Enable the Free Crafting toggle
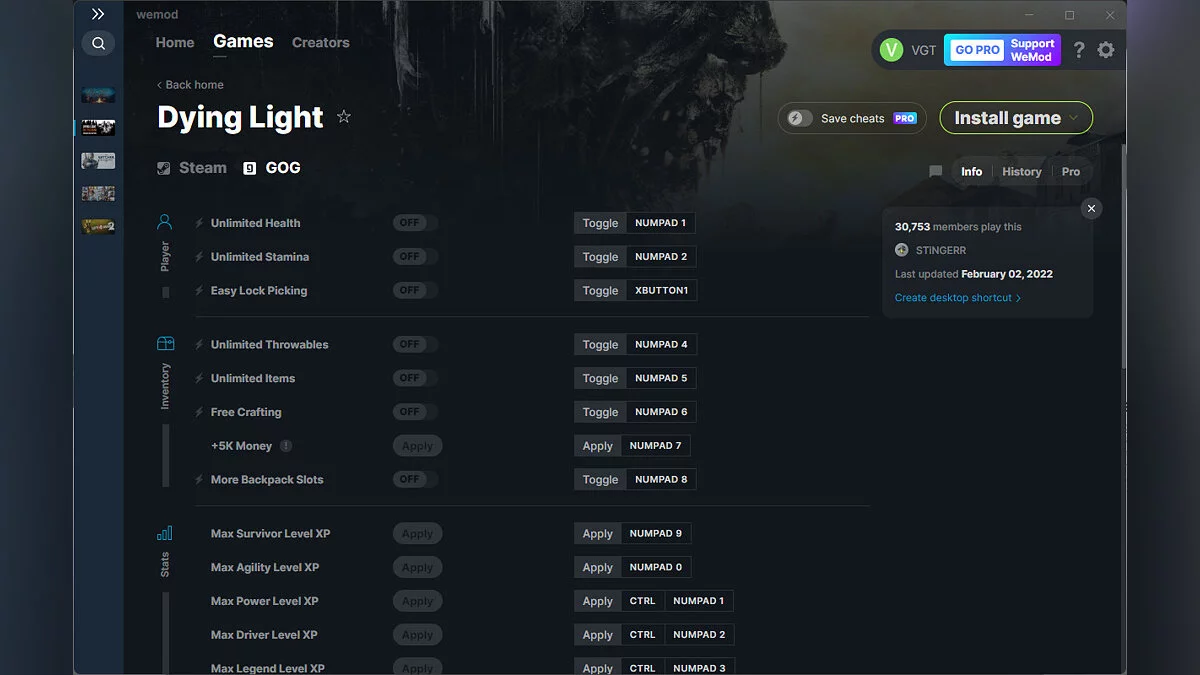The height and width of the screenshot is (675, 1200). (415, 412)
